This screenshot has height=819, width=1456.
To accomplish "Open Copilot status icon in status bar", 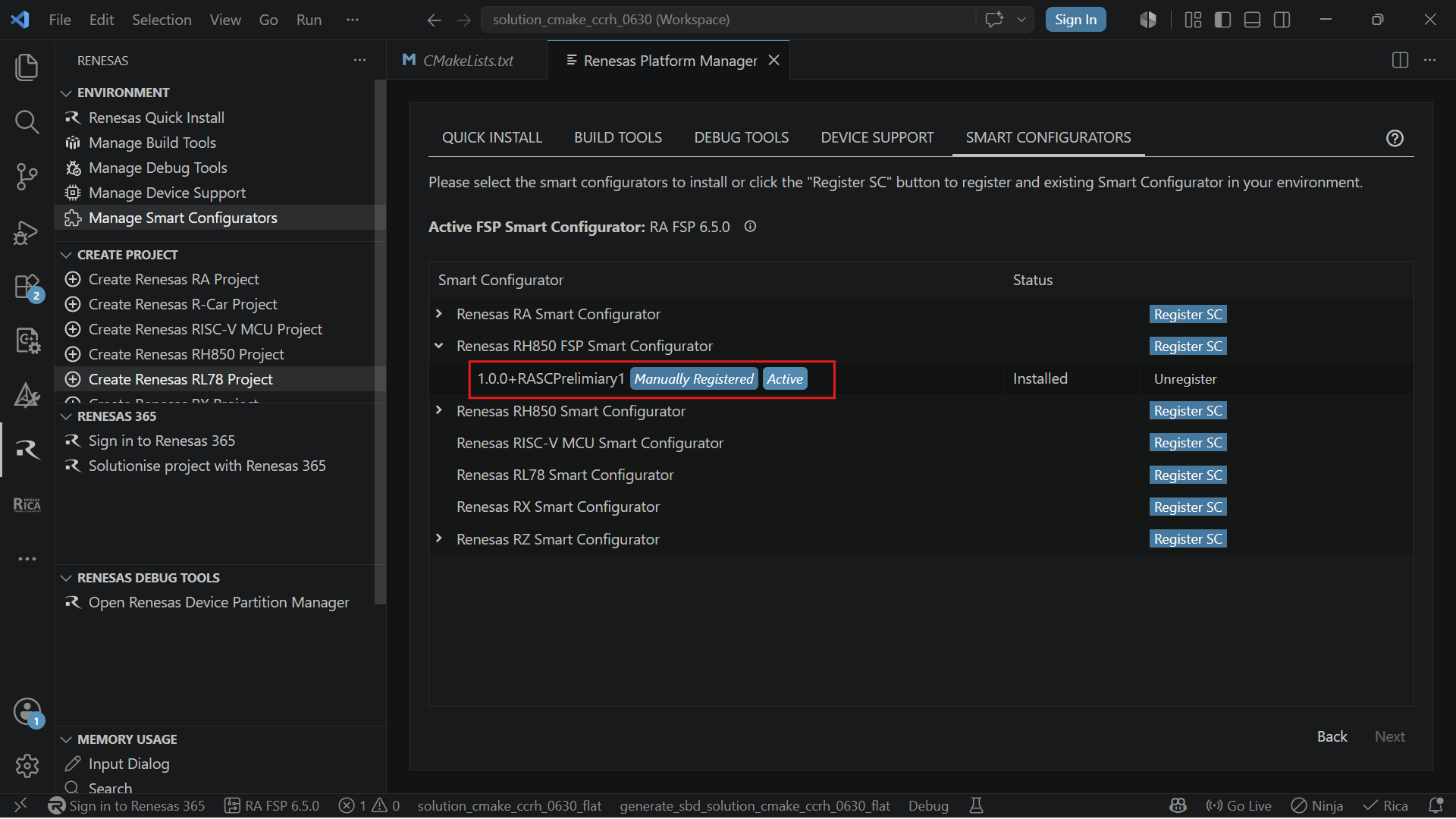I will pyautogui.click(x=1178, y=805).
